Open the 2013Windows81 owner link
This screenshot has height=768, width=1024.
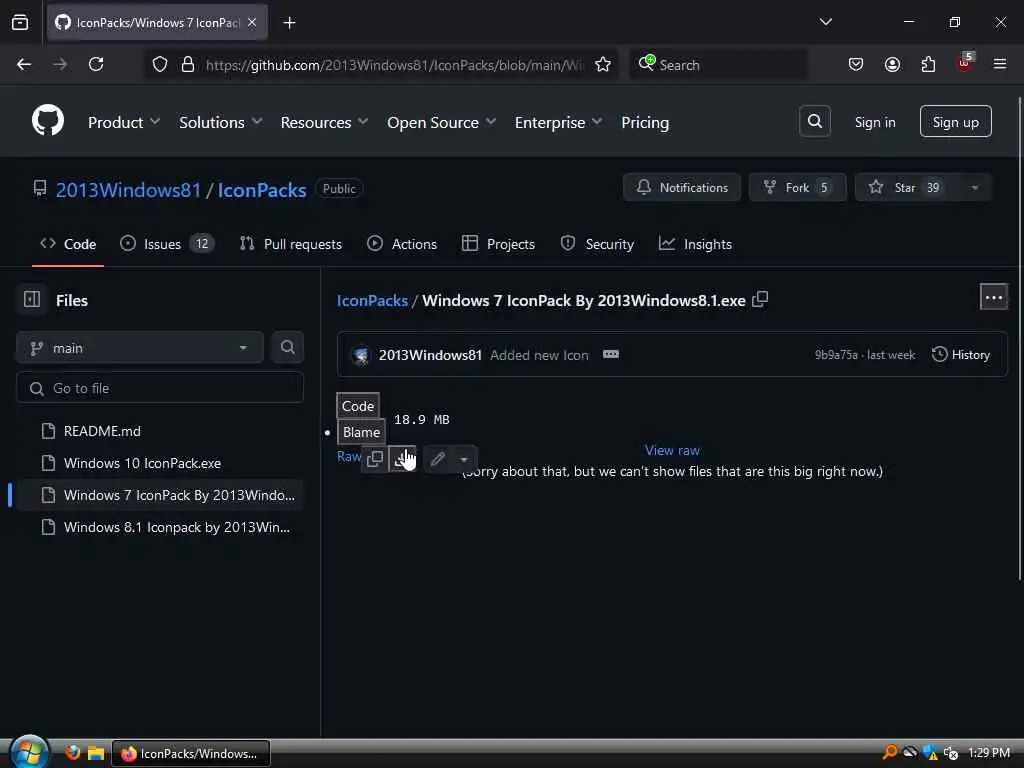click(128, 189)
